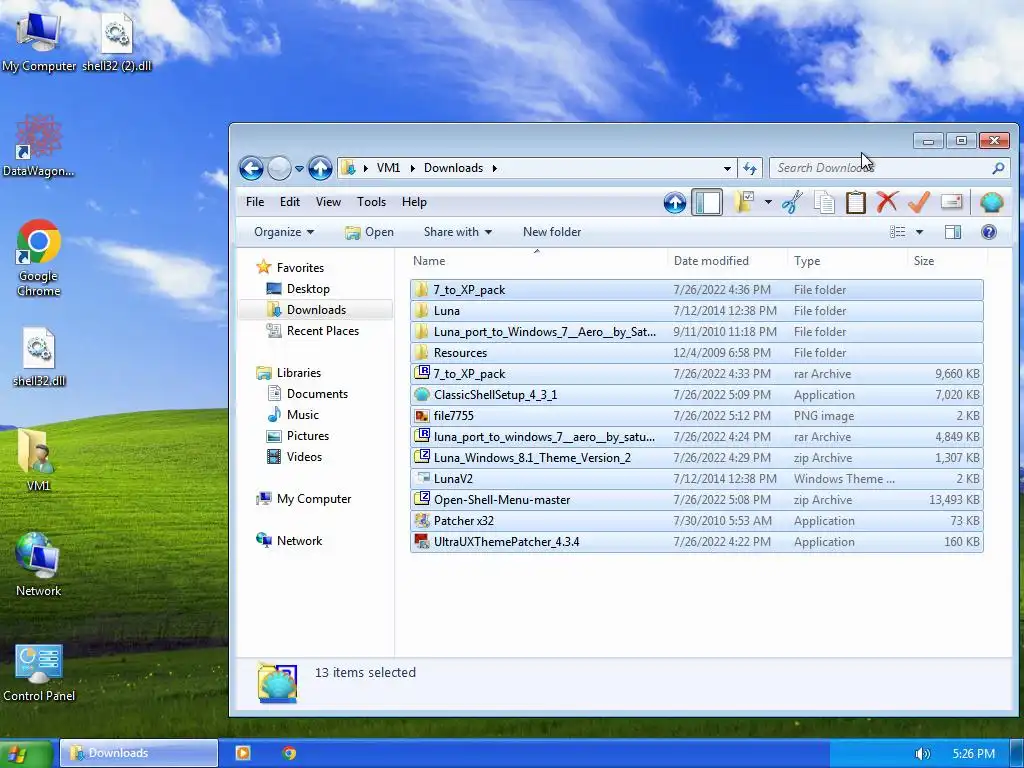Open the File menu
This screenshot has height=768, width=1024.
pyautogui.click(x=255, y=202)
